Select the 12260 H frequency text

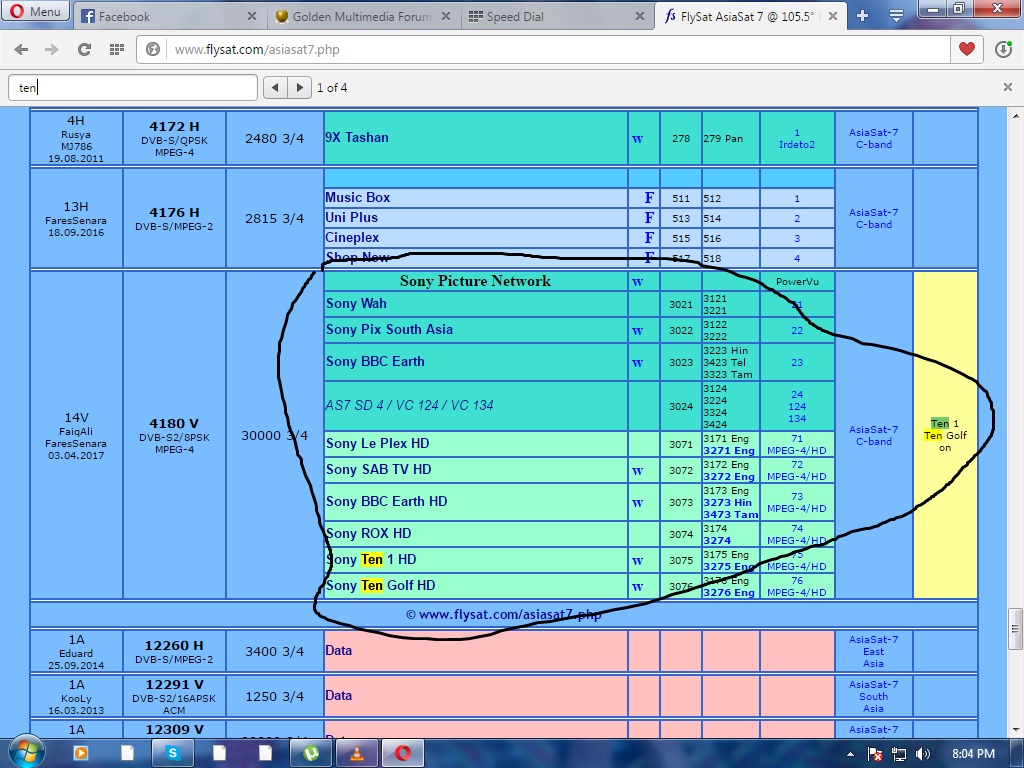click(x=174, y=645)
